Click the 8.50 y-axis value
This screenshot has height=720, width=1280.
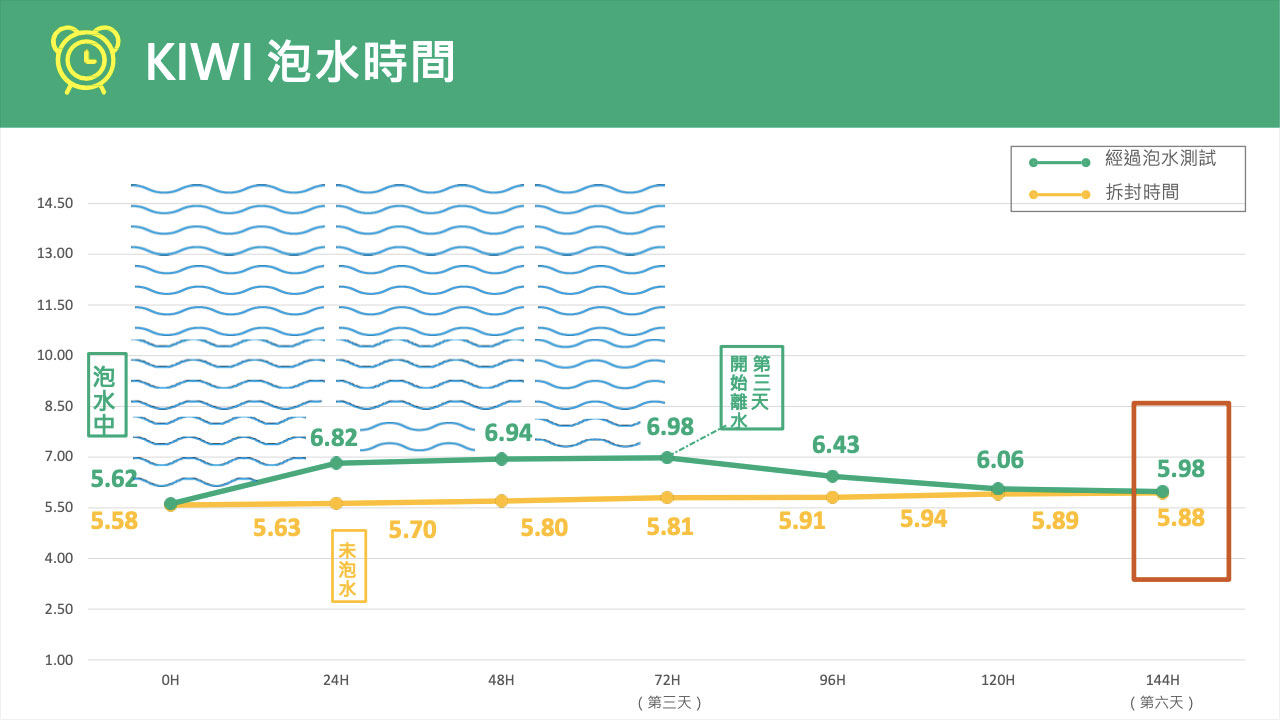(x=58, y=406)
